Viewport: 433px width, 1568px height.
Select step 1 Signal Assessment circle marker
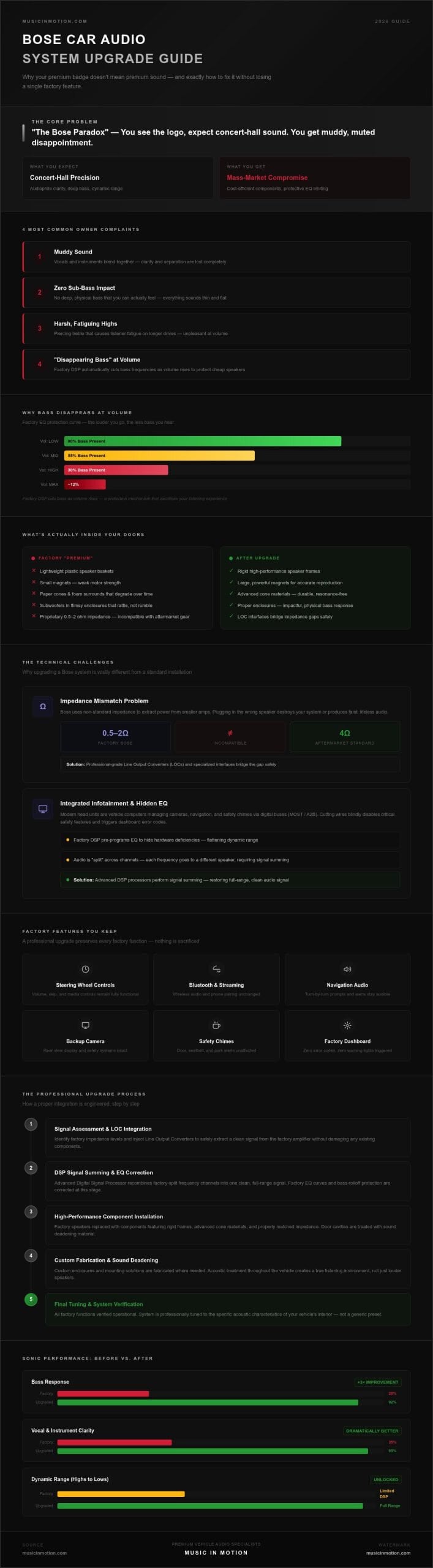click(x=31, y=1124)
